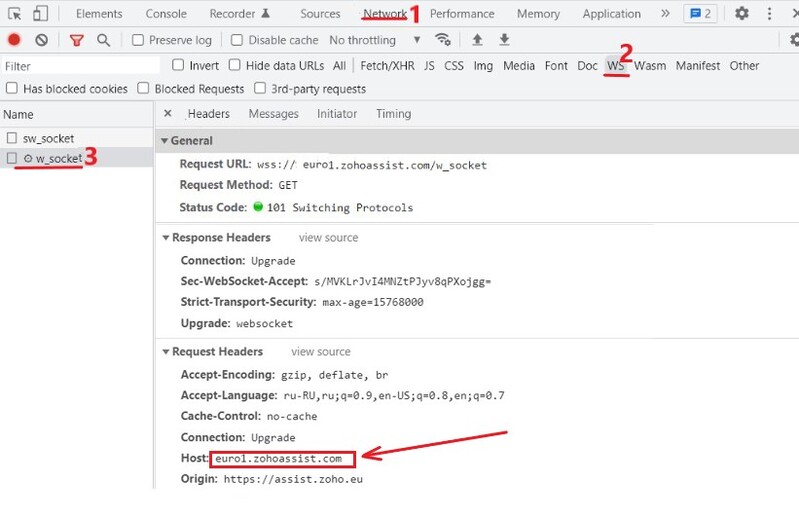Open the Memory panel

click(538, 14)
